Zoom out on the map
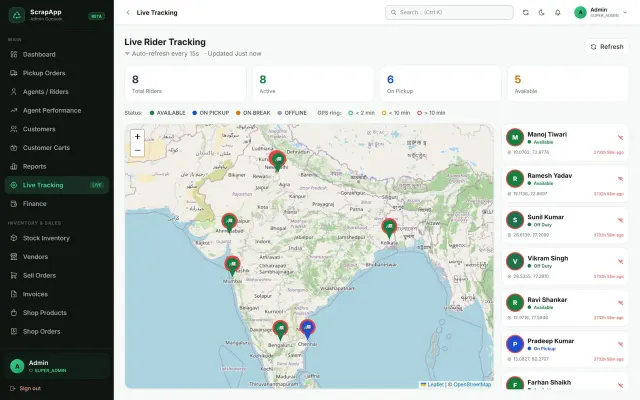The image size is (640, 400). pos(138,150)
